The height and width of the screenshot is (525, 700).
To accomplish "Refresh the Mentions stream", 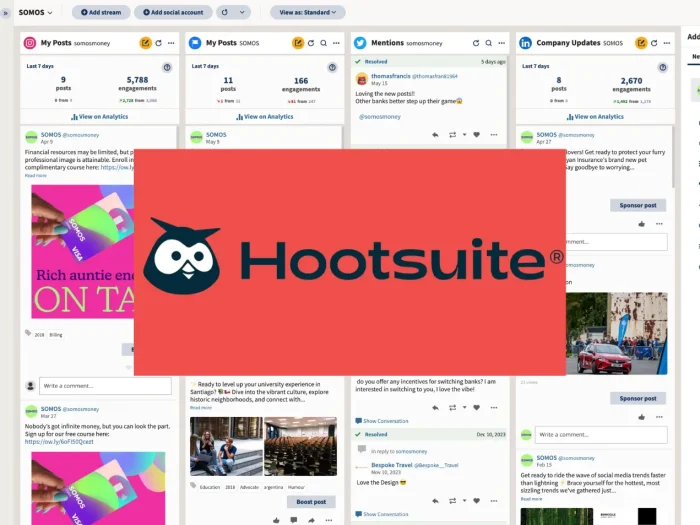I will 476,43.
